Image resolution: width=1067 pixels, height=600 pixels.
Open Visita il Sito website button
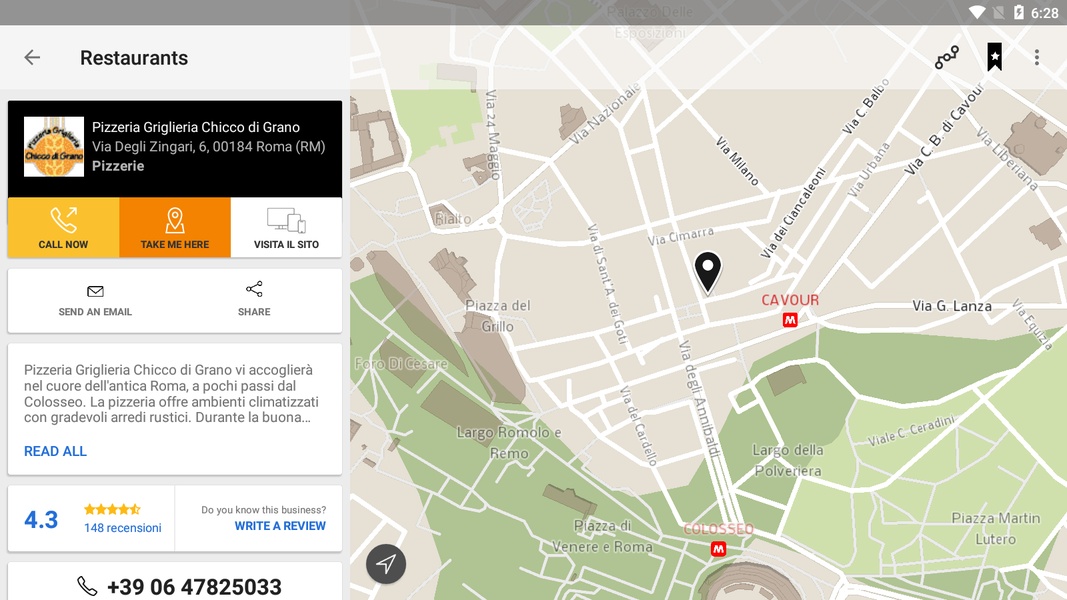coord(286,227)
